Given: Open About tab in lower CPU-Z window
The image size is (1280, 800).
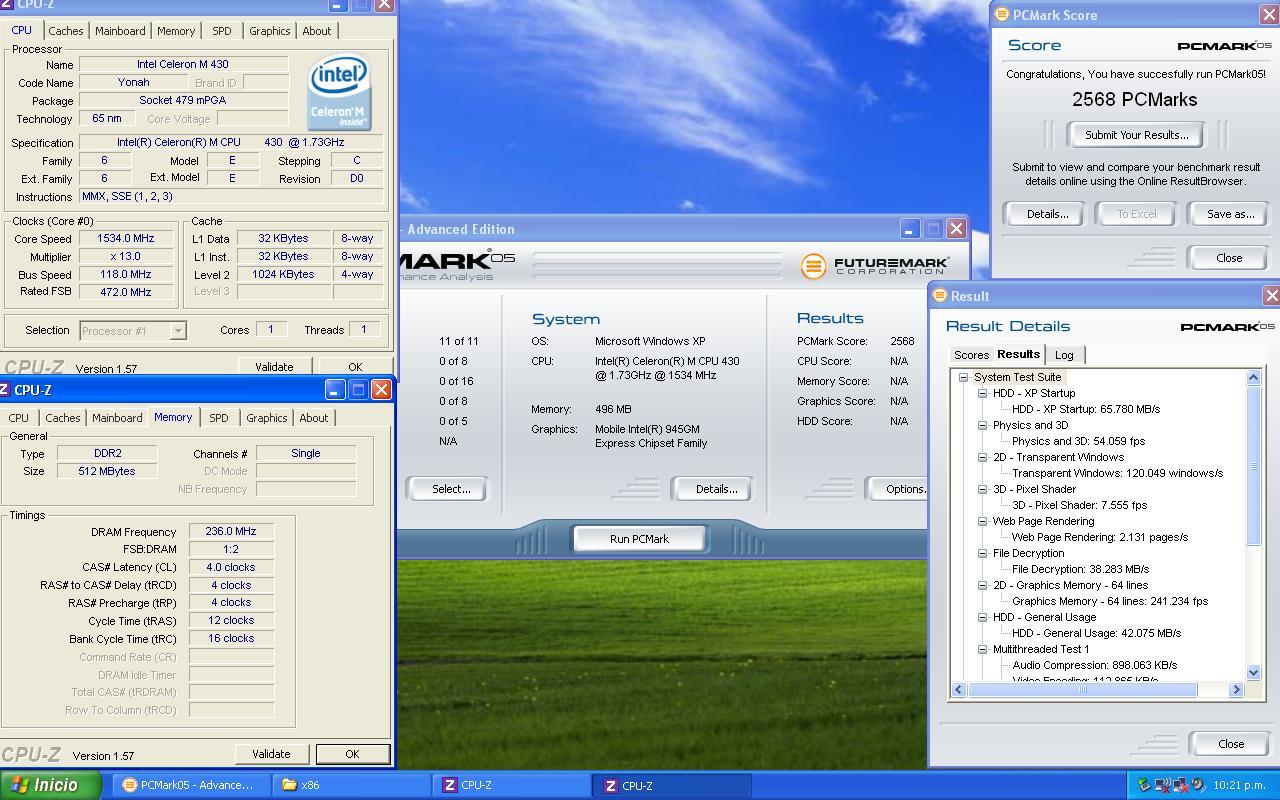Looking at the screenshot, I should pyautogui.click(x=314, y=418).
